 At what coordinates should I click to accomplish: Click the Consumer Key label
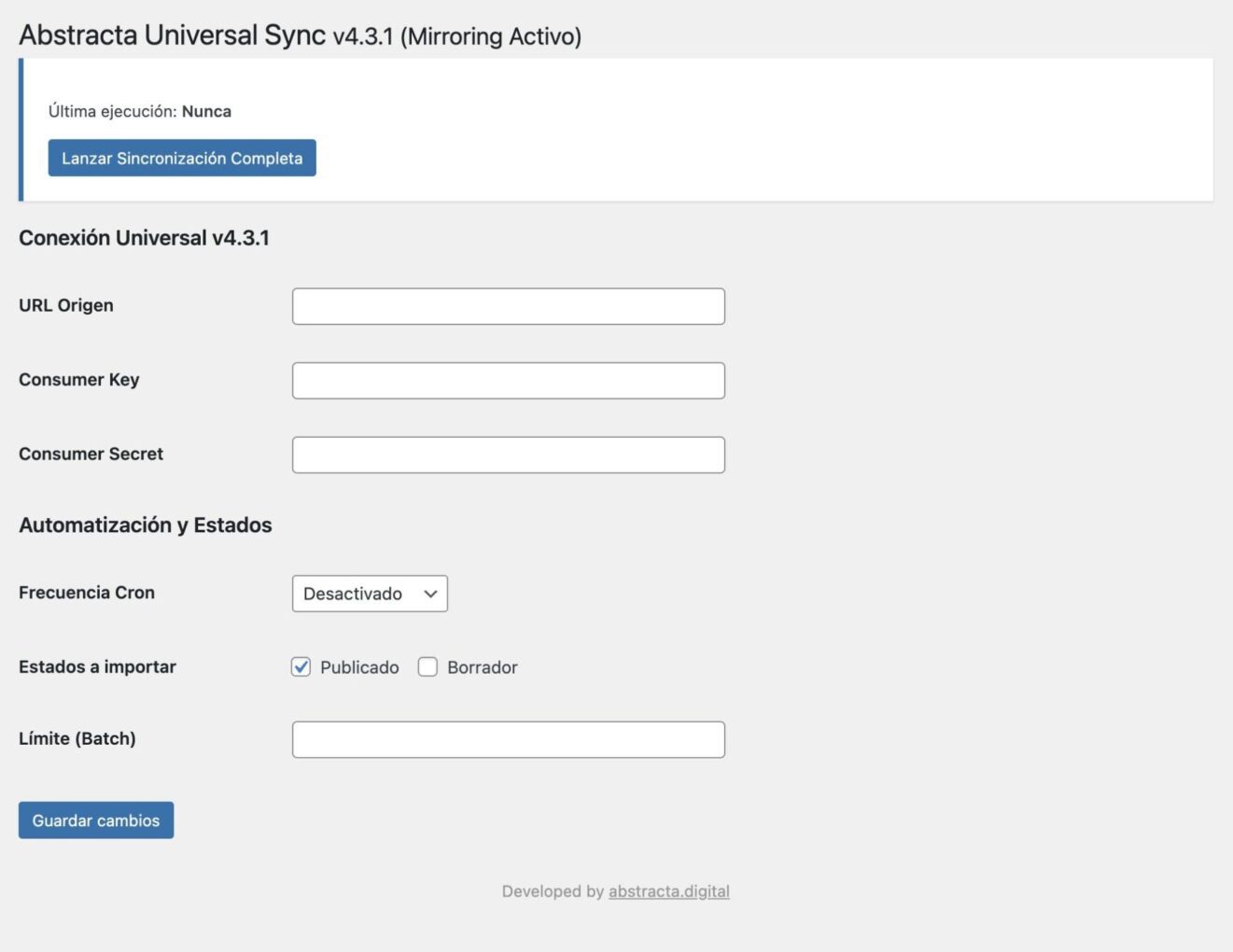79,380
